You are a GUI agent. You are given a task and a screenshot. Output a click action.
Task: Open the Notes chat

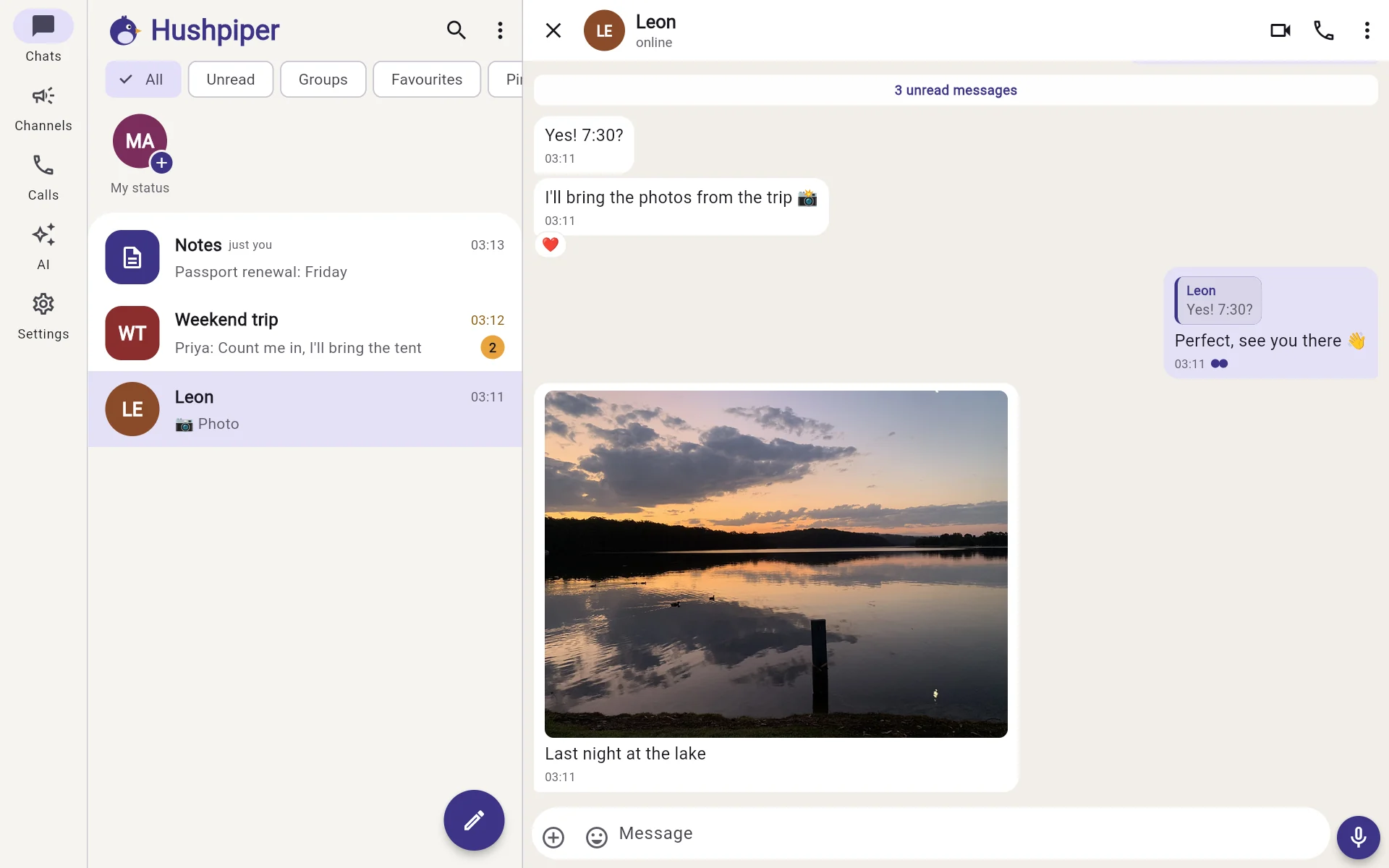click(x=305, y=258)
